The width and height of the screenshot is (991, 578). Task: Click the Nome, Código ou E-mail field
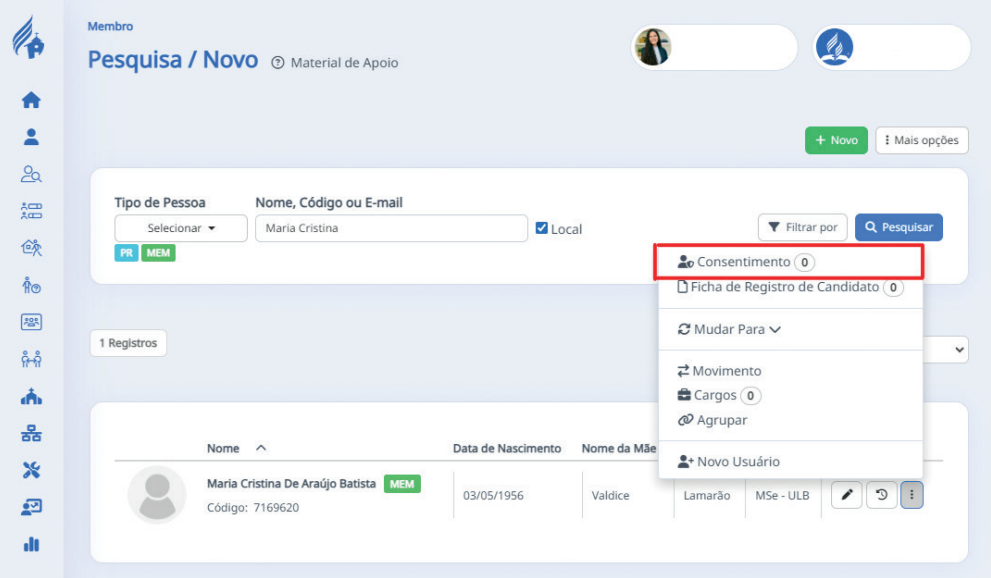click(390, 228)
